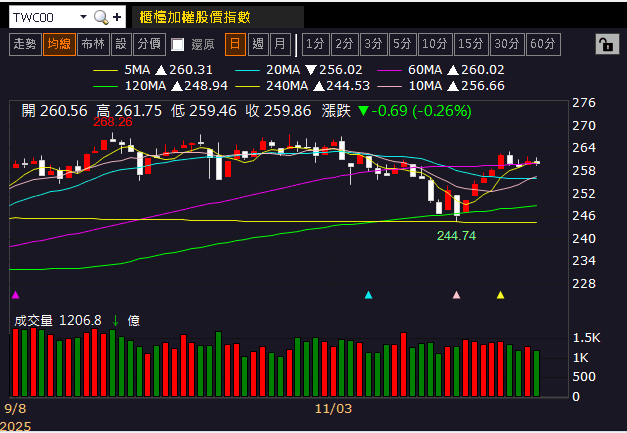The image size is (627, 433).
Task: Click the 276 price axis label
Action: [x=584, y=103]
